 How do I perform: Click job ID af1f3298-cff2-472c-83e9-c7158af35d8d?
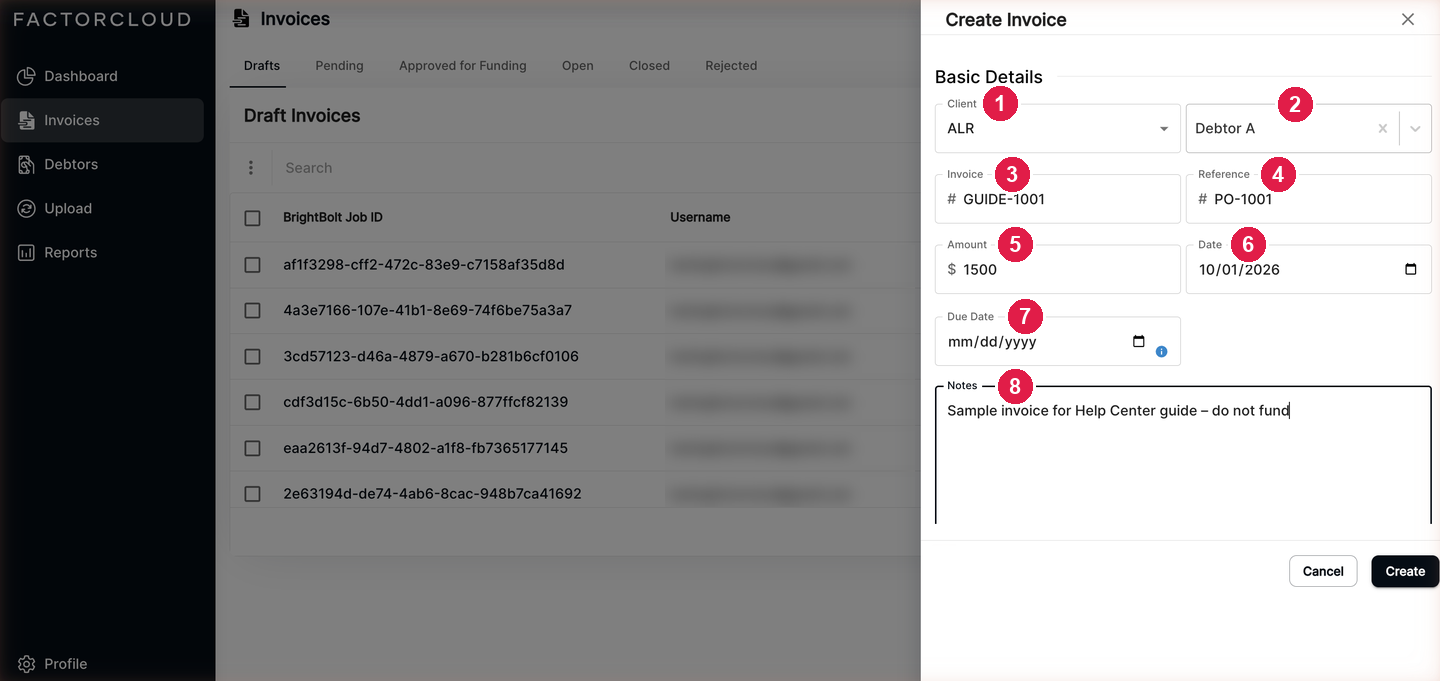point(424,265)
